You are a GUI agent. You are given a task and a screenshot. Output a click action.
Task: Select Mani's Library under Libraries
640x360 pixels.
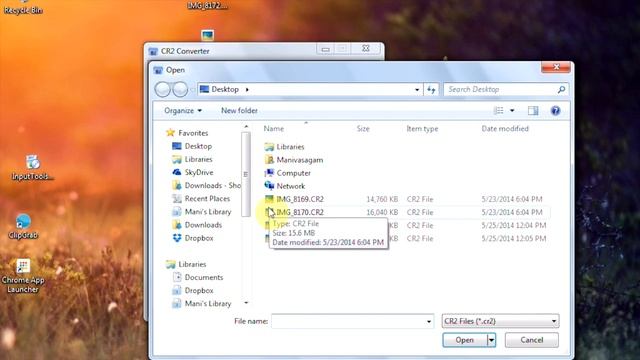(202, 303)
